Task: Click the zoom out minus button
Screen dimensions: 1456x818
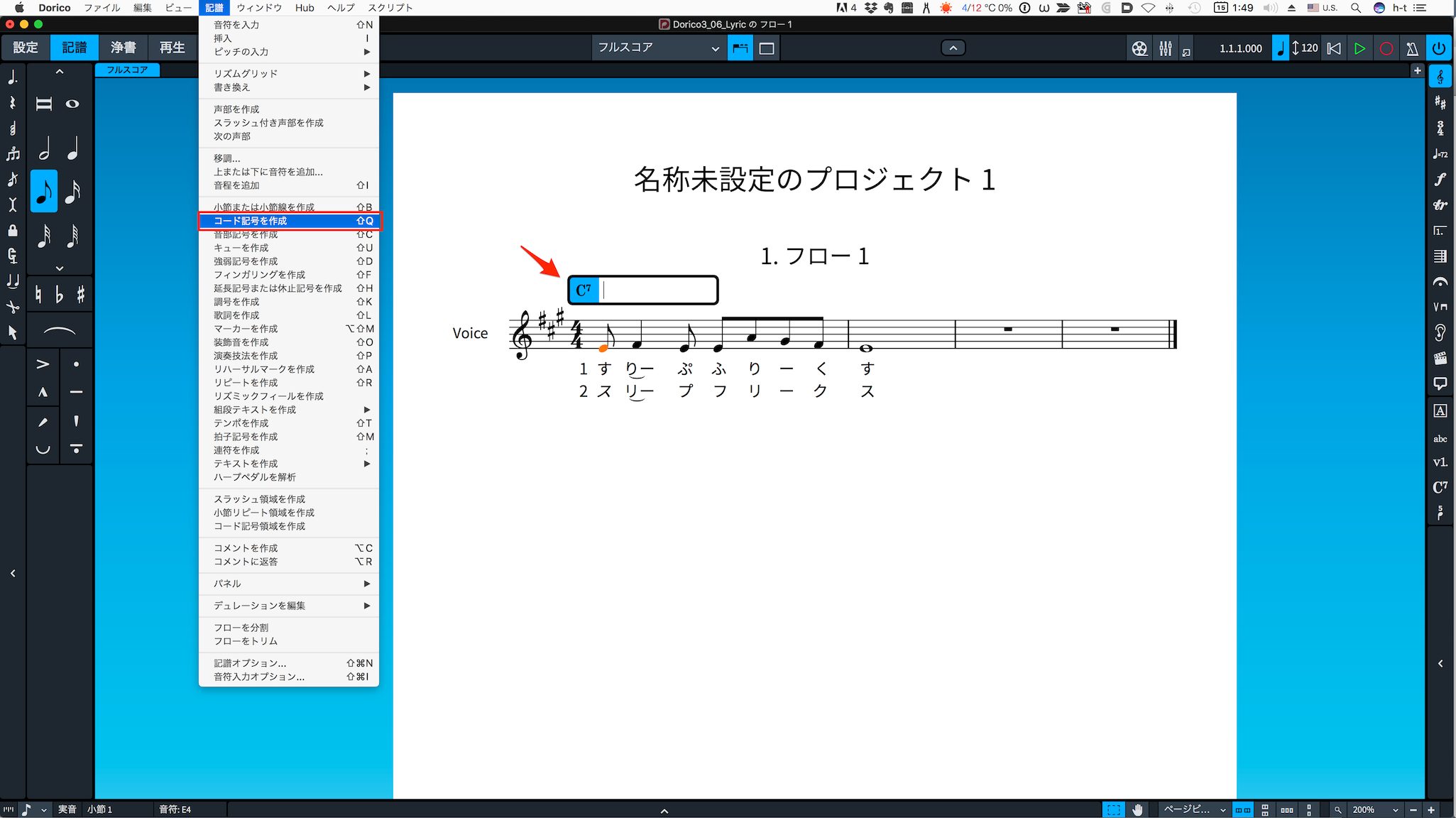Action: 1413,809
